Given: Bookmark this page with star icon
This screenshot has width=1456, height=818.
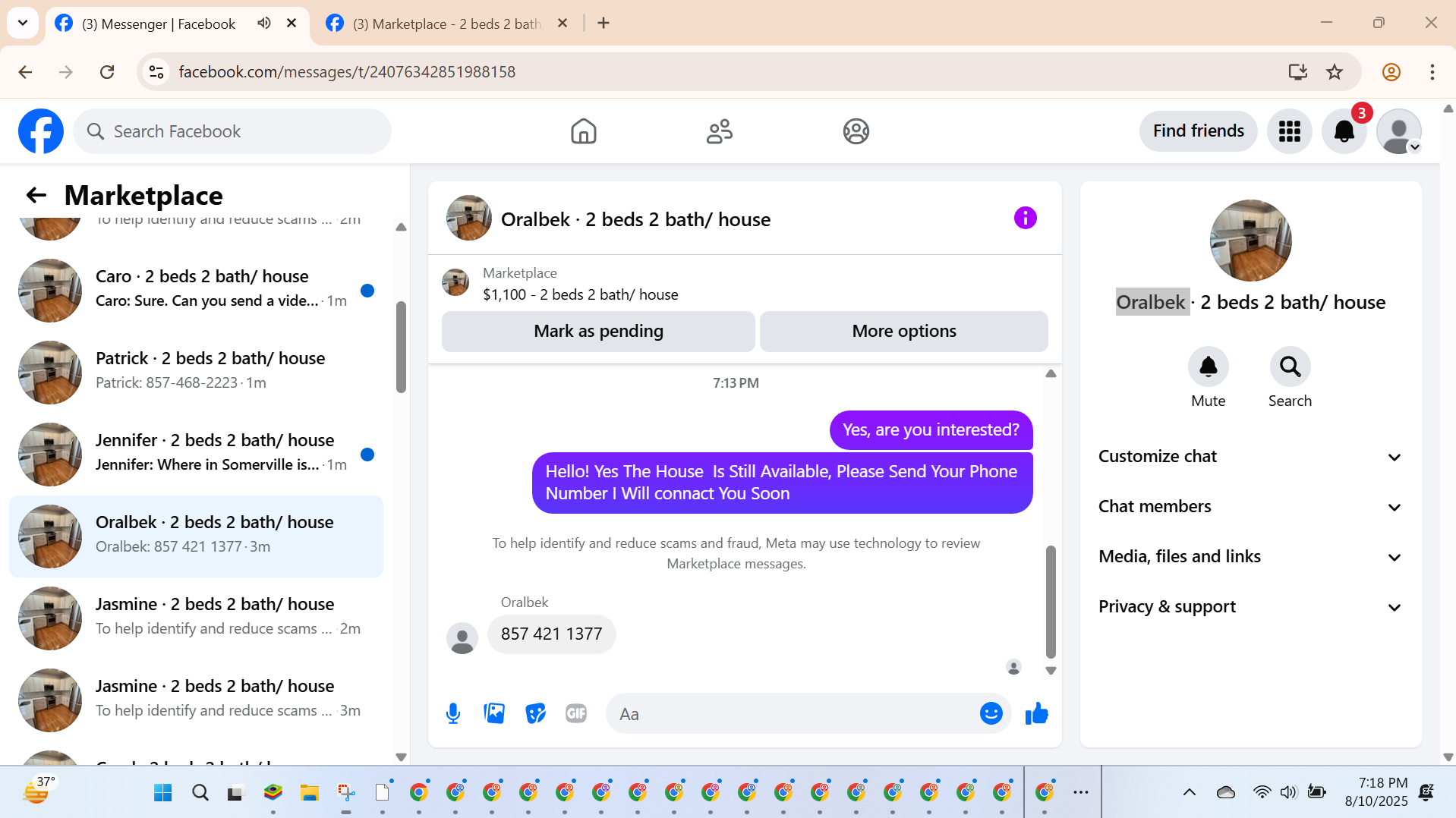Looking at the screenshot, I should click(x=1334, y=72).
